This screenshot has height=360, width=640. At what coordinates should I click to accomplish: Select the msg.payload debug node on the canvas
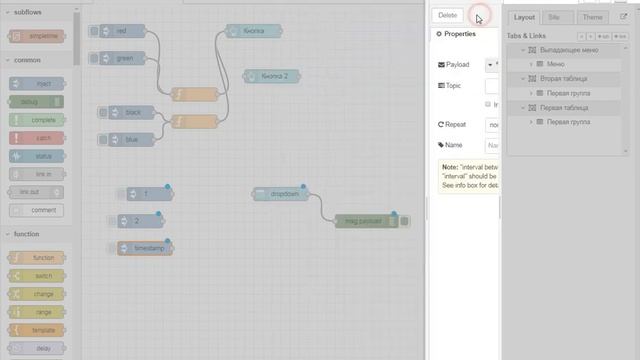(367, 221)
